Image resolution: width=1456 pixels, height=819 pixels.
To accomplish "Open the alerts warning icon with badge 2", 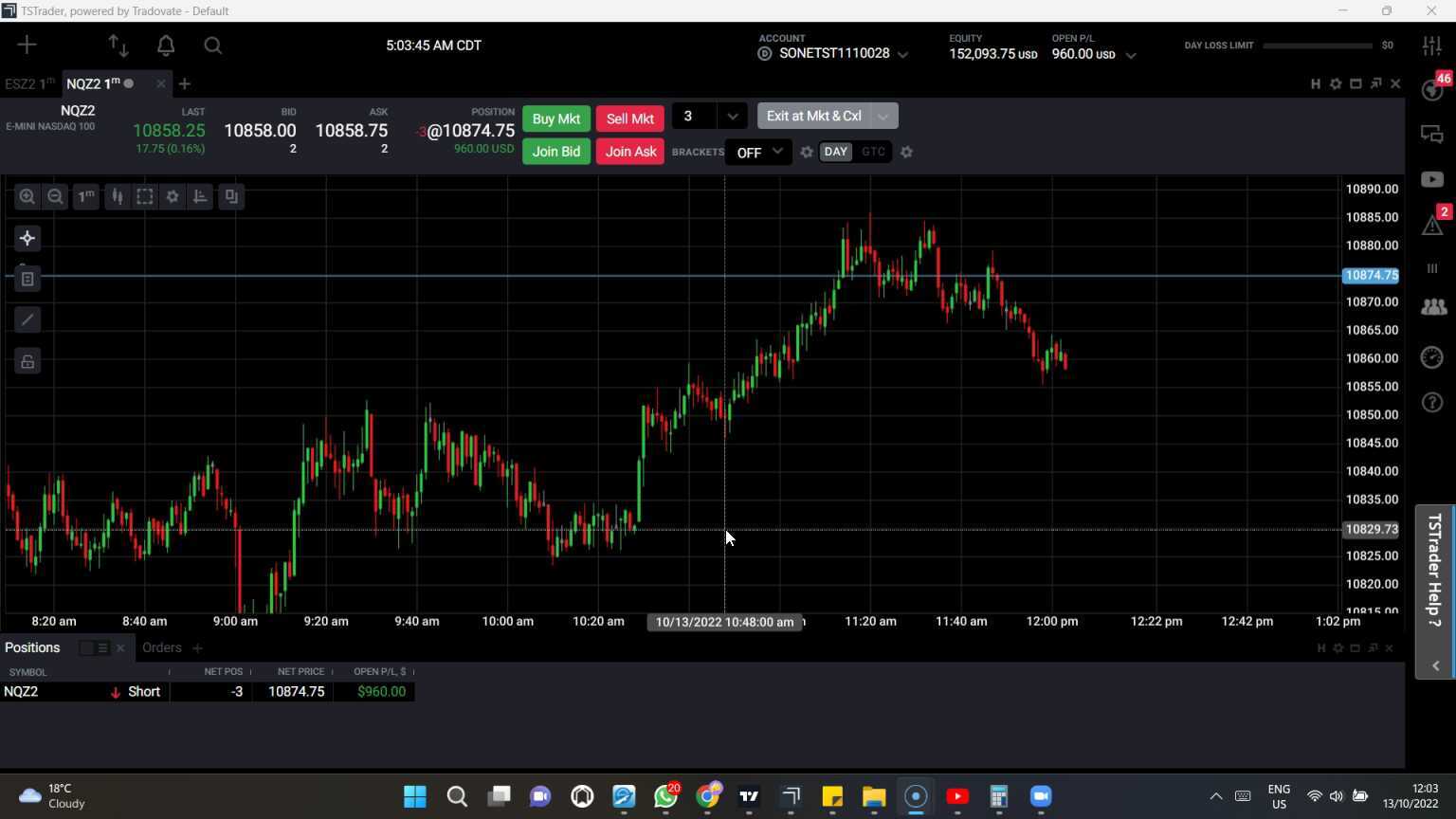I will (1431, 225).
